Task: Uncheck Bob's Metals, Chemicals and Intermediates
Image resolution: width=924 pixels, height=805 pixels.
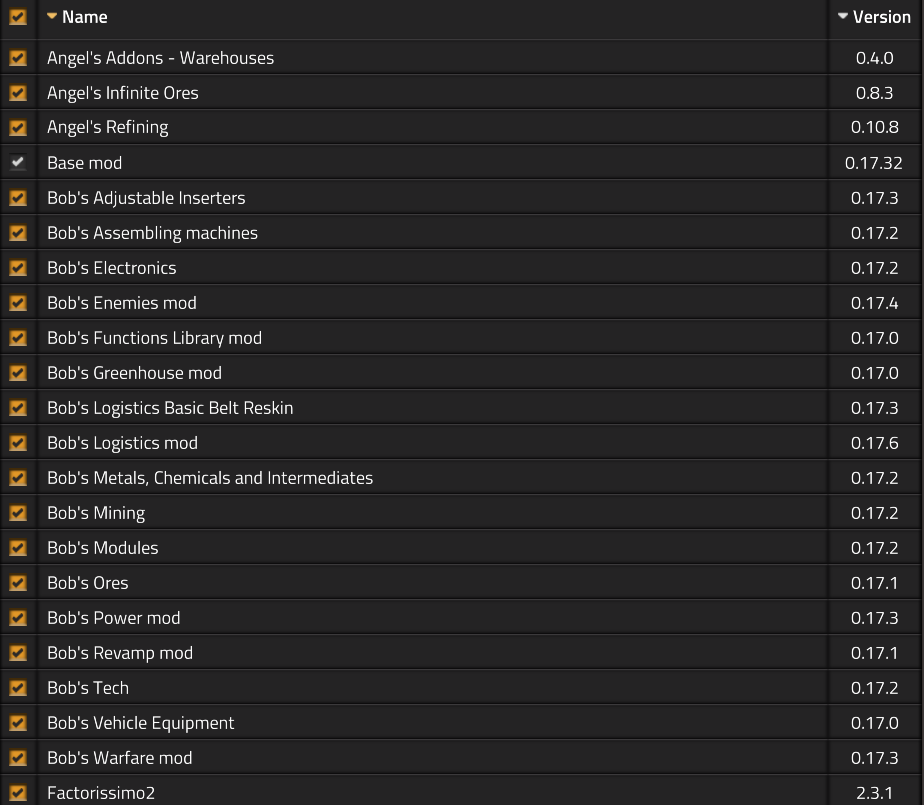Action: (18, 478)
